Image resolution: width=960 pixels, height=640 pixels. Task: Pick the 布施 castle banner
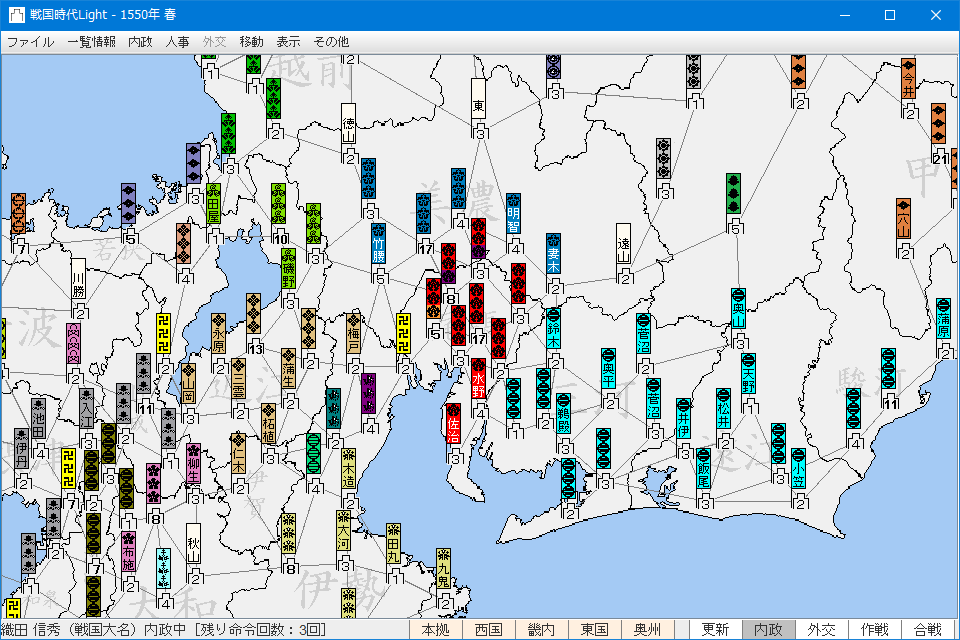click(129, 551)
